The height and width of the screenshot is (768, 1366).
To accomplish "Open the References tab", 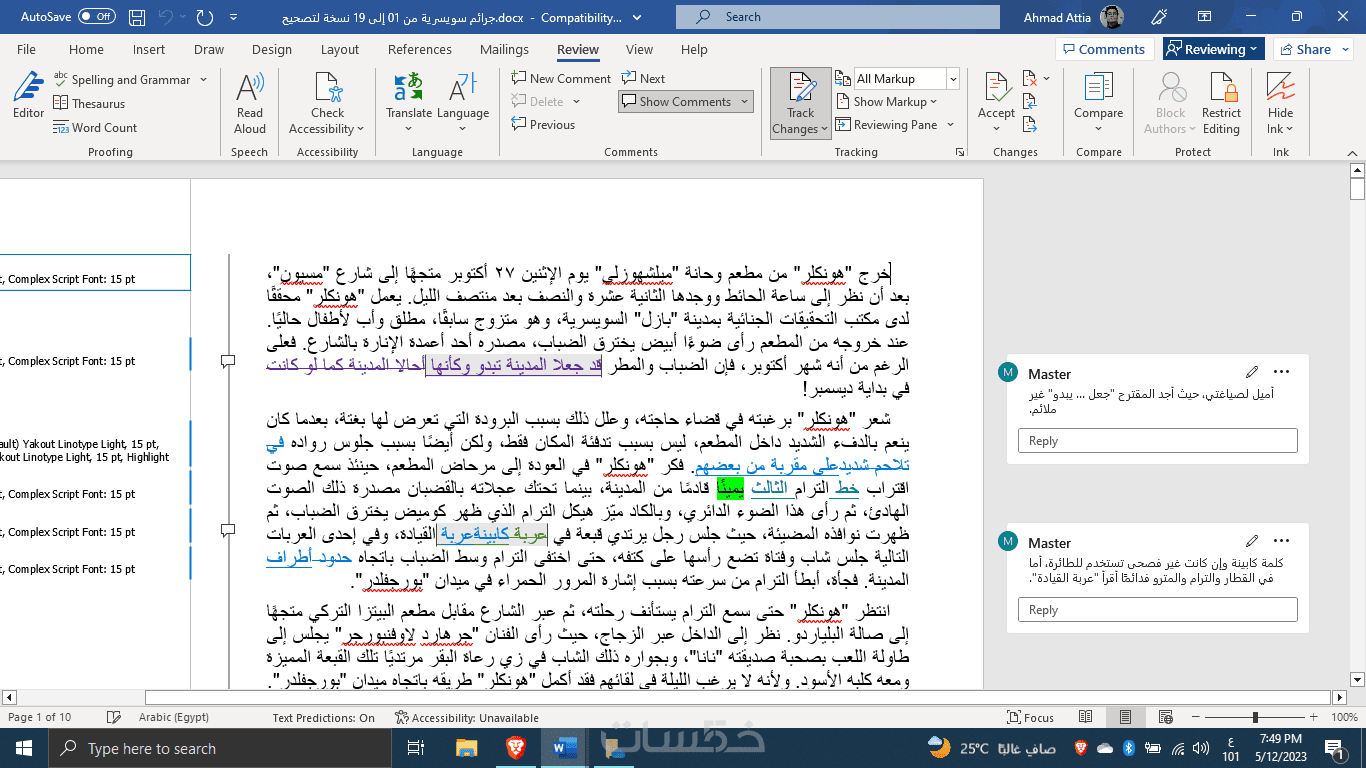I will tap(420, 50).
